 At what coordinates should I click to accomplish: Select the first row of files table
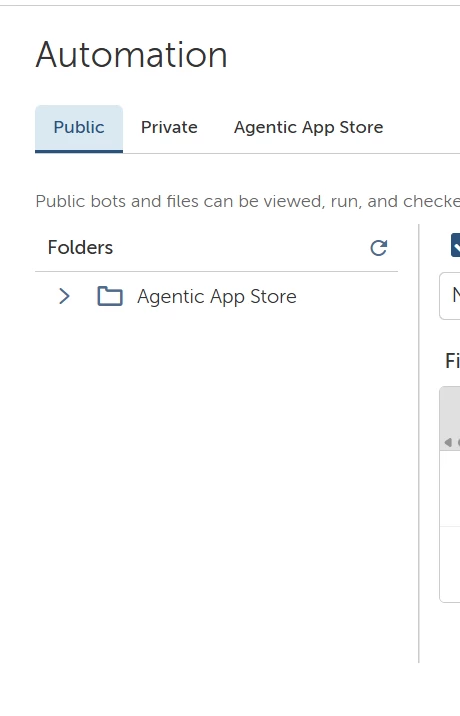[x=450, y=489]
